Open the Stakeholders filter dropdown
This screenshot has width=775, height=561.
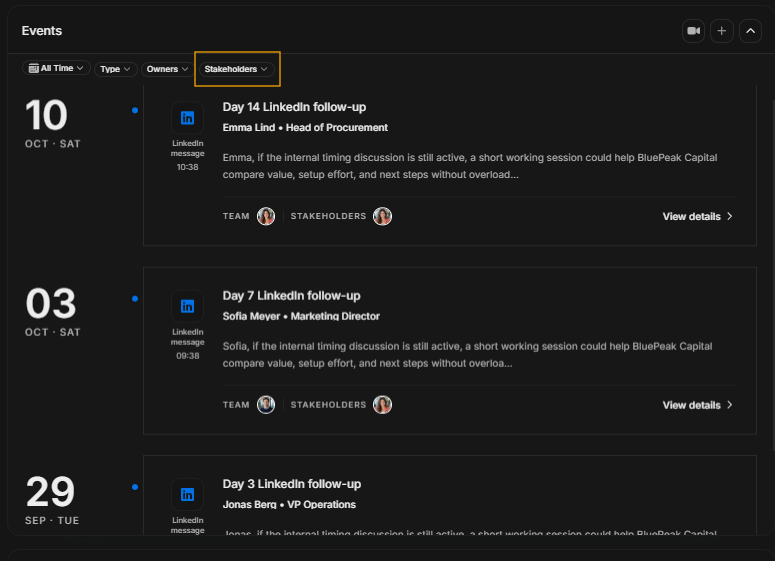[x=236, y=69]
